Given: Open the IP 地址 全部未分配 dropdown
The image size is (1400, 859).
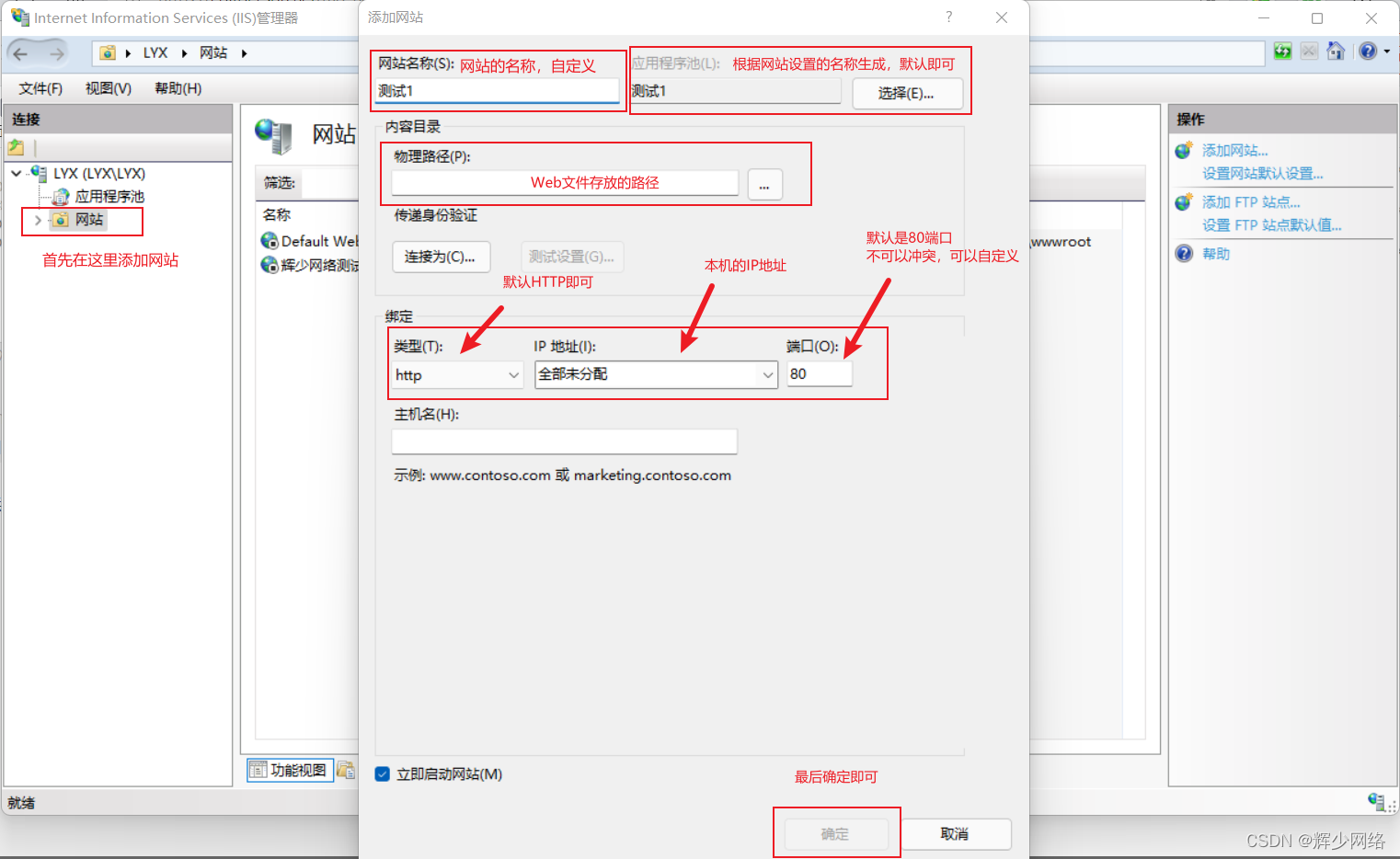Looking at the screenshot, I should (657, 374).
